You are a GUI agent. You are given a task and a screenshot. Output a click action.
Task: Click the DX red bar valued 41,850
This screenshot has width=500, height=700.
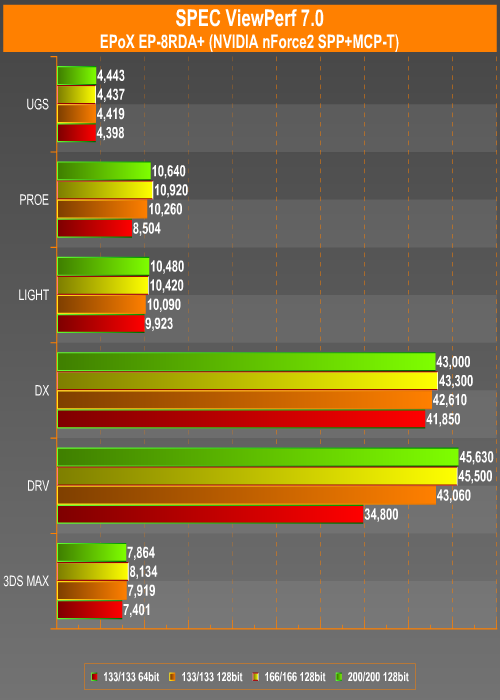click(x=241, y=419)
